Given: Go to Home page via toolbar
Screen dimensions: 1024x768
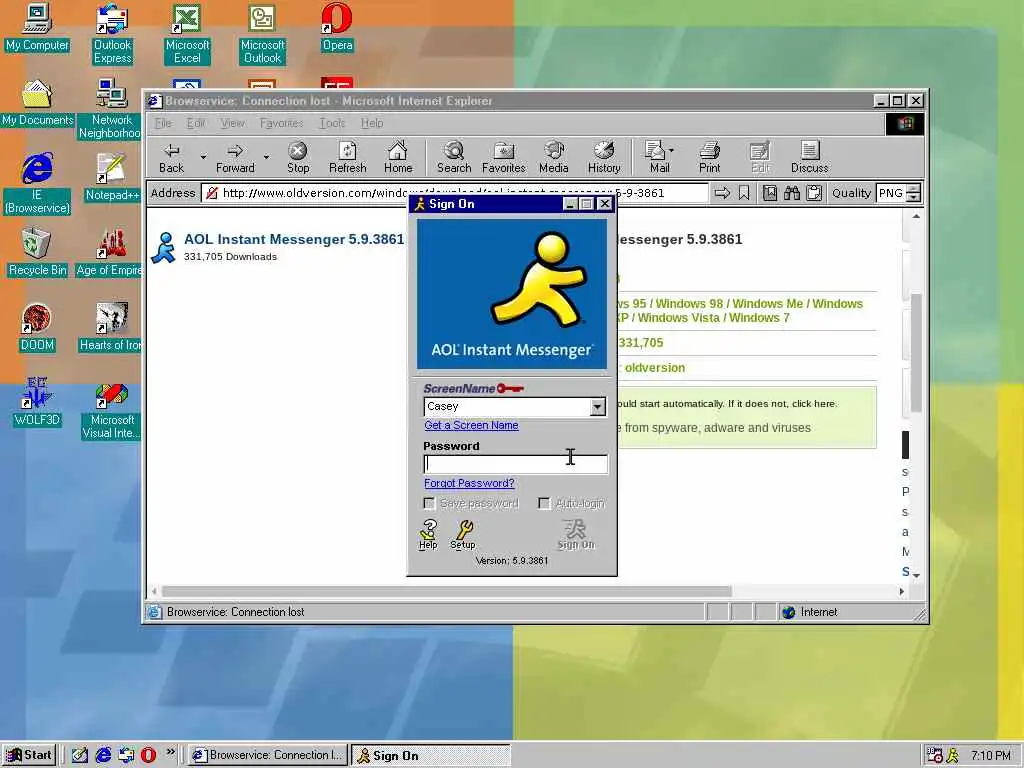Looking at the screenshot, I should (398, 157).
